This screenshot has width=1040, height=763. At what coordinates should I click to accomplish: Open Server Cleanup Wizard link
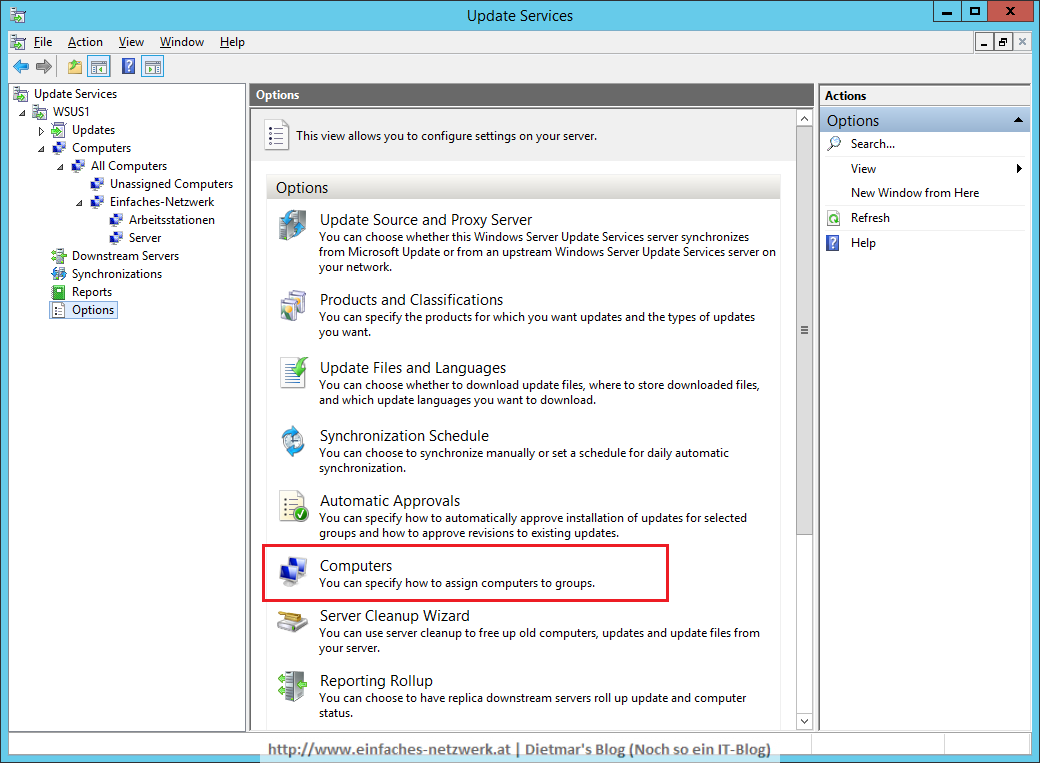(395, 616)
